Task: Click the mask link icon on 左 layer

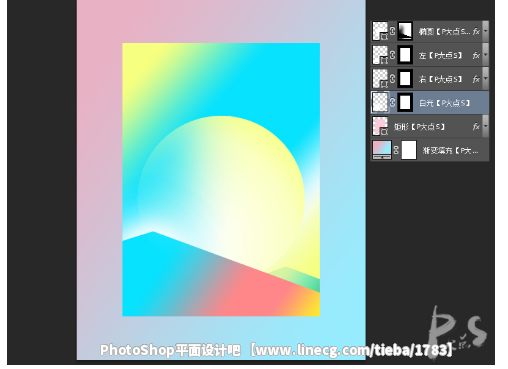Action: tap(392, 55)
